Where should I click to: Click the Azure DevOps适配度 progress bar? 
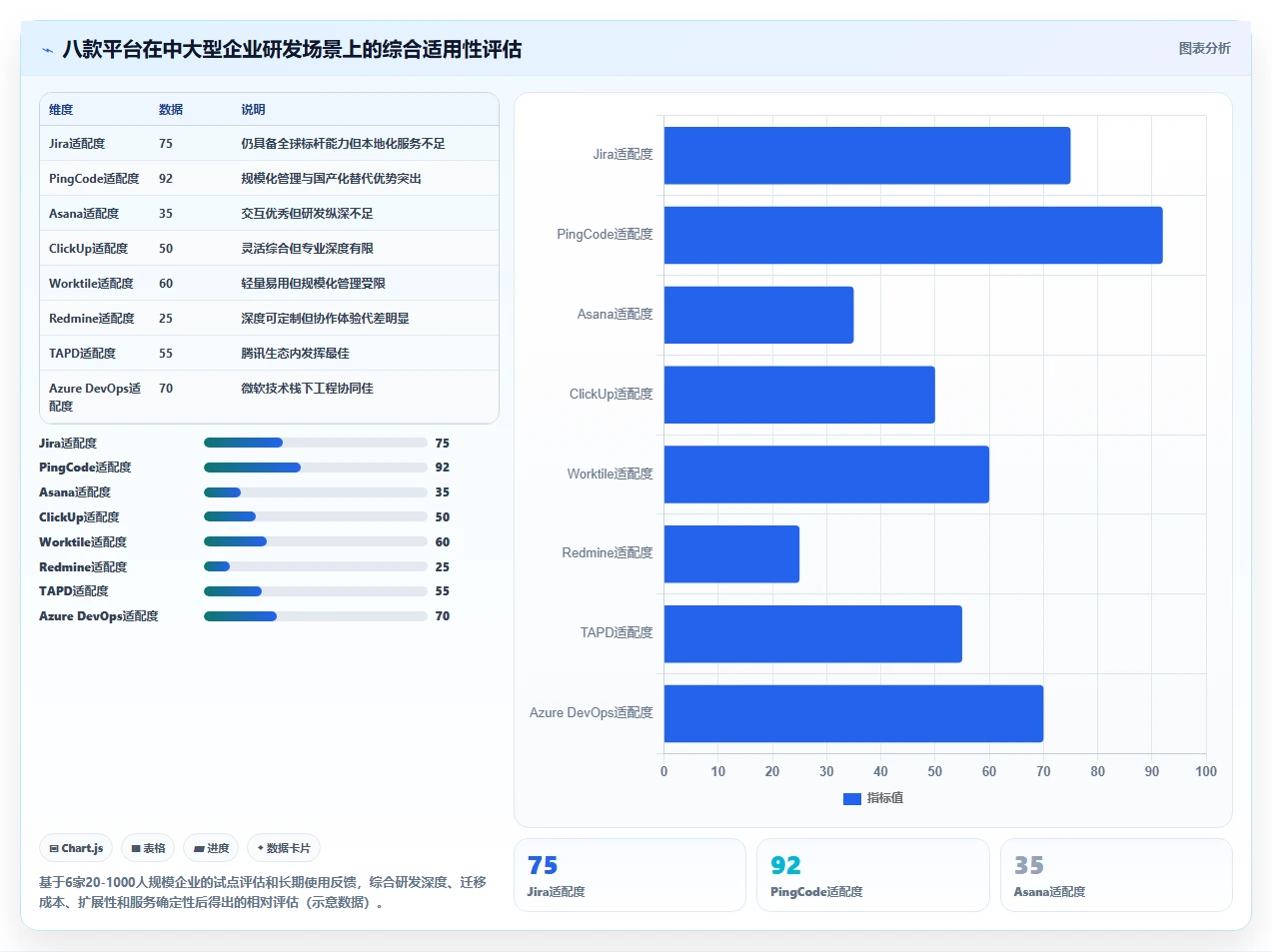click(x=316, y=616)
